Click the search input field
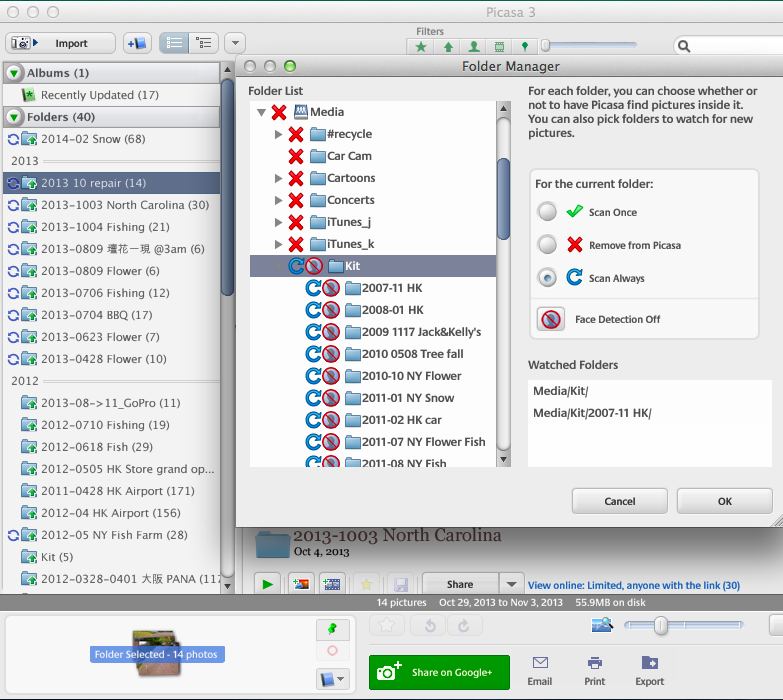This screenshot has width=783, height=700. (x=729, y=46)
